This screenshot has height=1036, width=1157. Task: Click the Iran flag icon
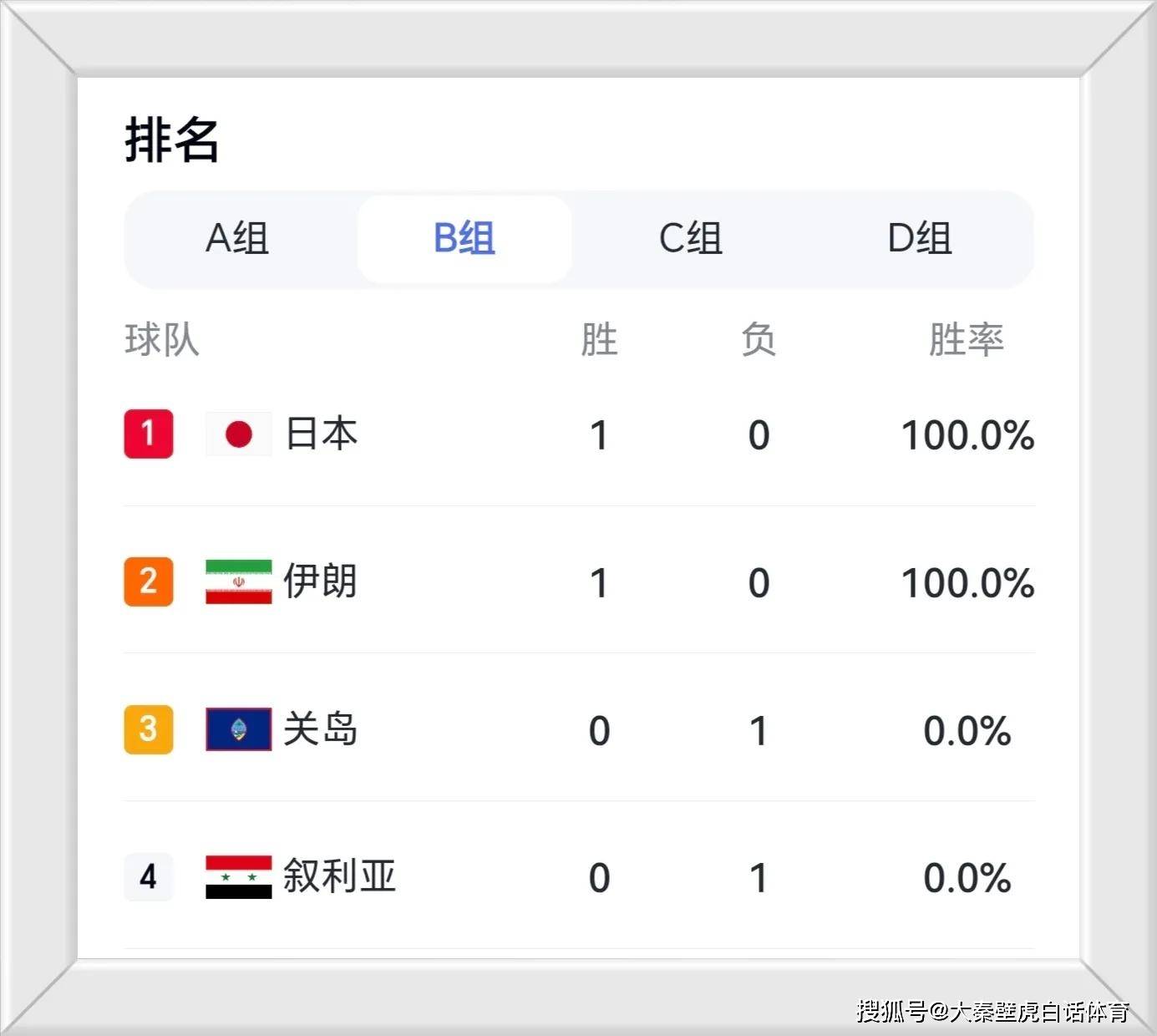click(x=239, y=581)
